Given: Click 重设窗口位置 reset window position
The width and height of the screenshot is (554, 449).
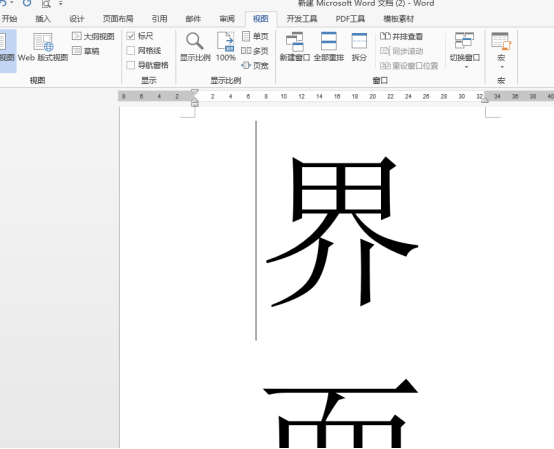Looking at the screenshot, I should pyautogui.click(x=409, y=66).
